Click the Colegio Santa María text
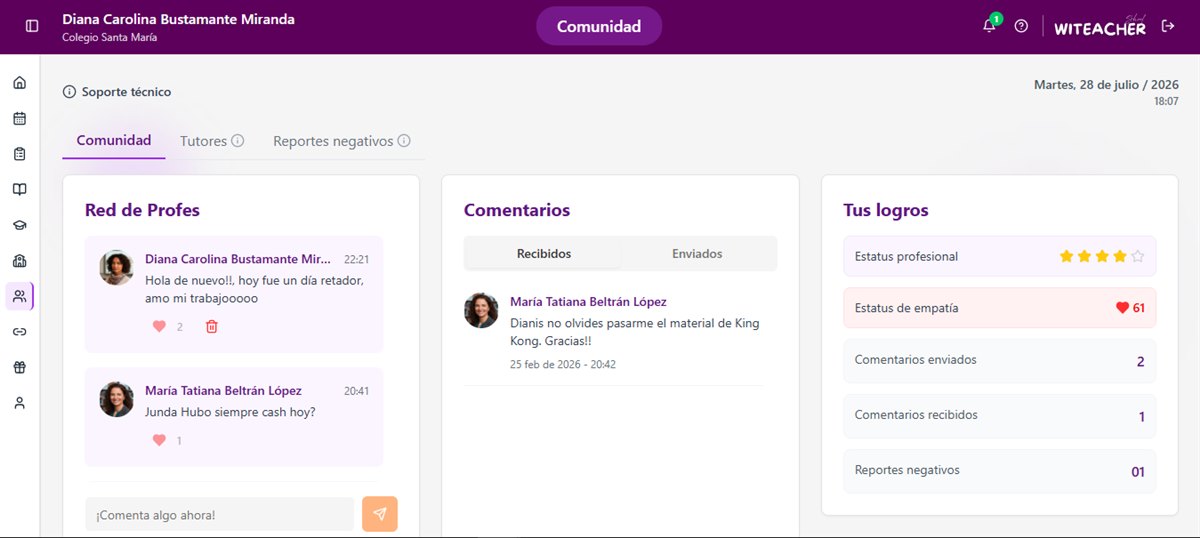Viewport: 1200px width, 538px height. tap(109, 38)
